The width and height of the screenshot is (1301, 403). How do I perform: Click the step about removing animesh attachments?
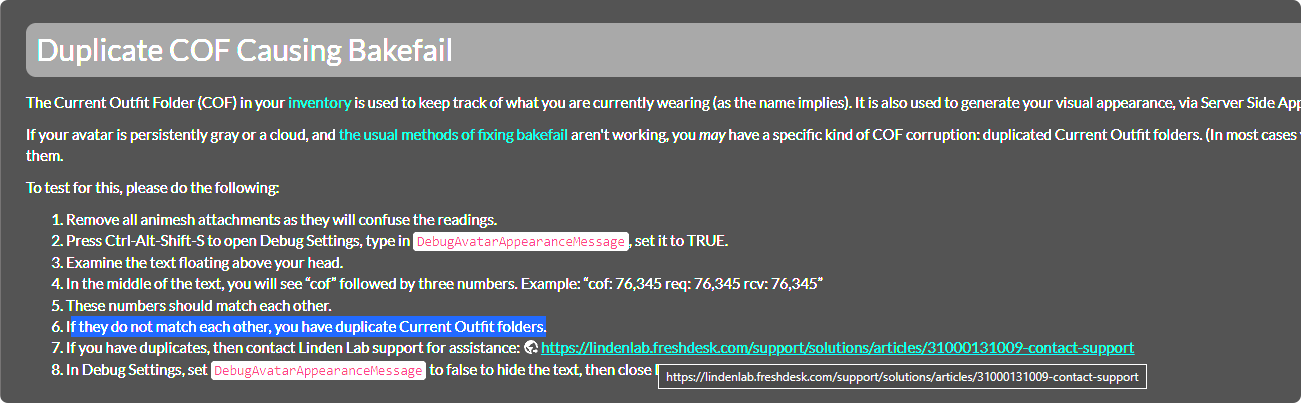(x=282, y=219)
